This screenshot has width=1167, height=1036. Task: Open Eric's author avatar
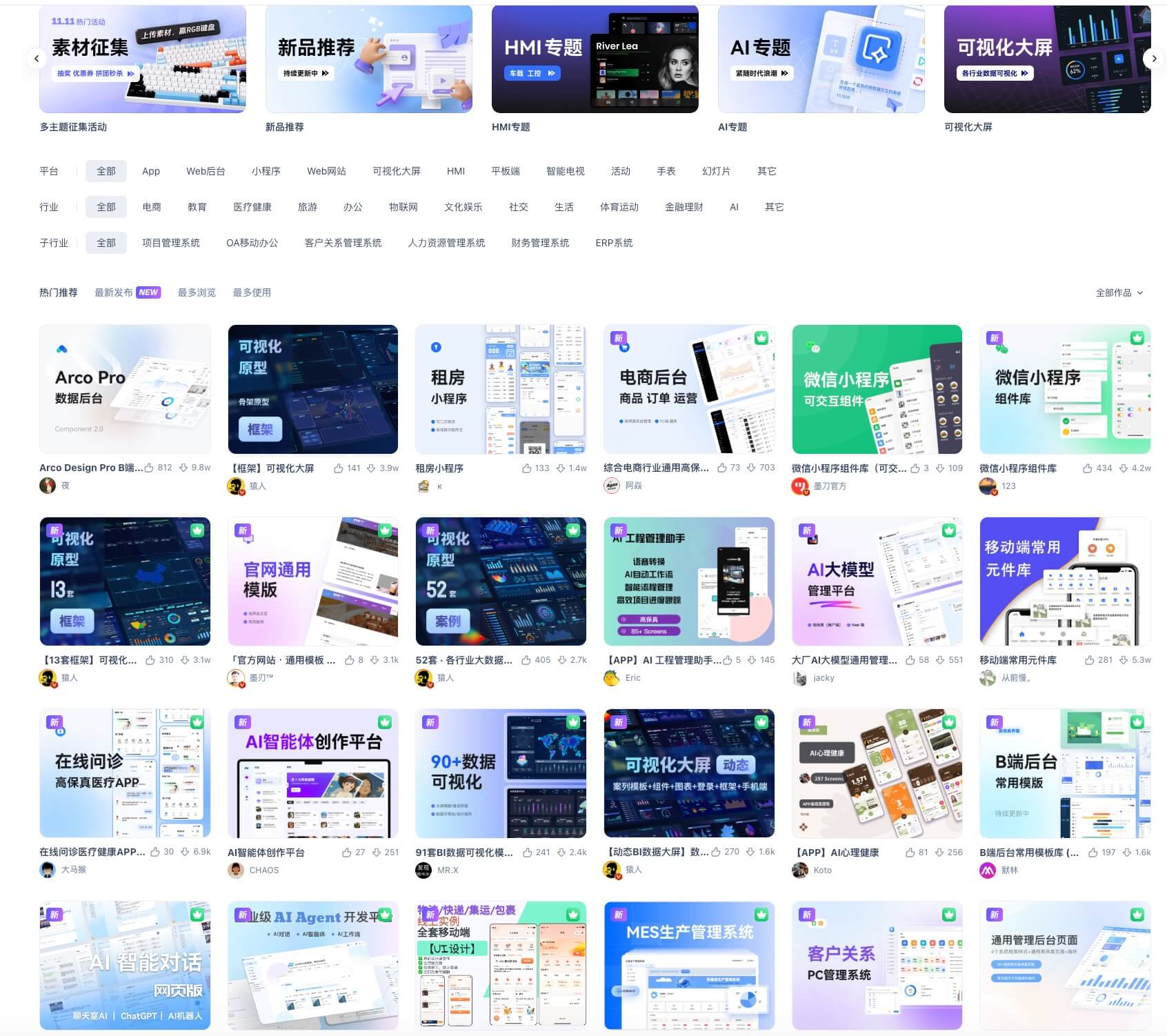click(610, 678)
